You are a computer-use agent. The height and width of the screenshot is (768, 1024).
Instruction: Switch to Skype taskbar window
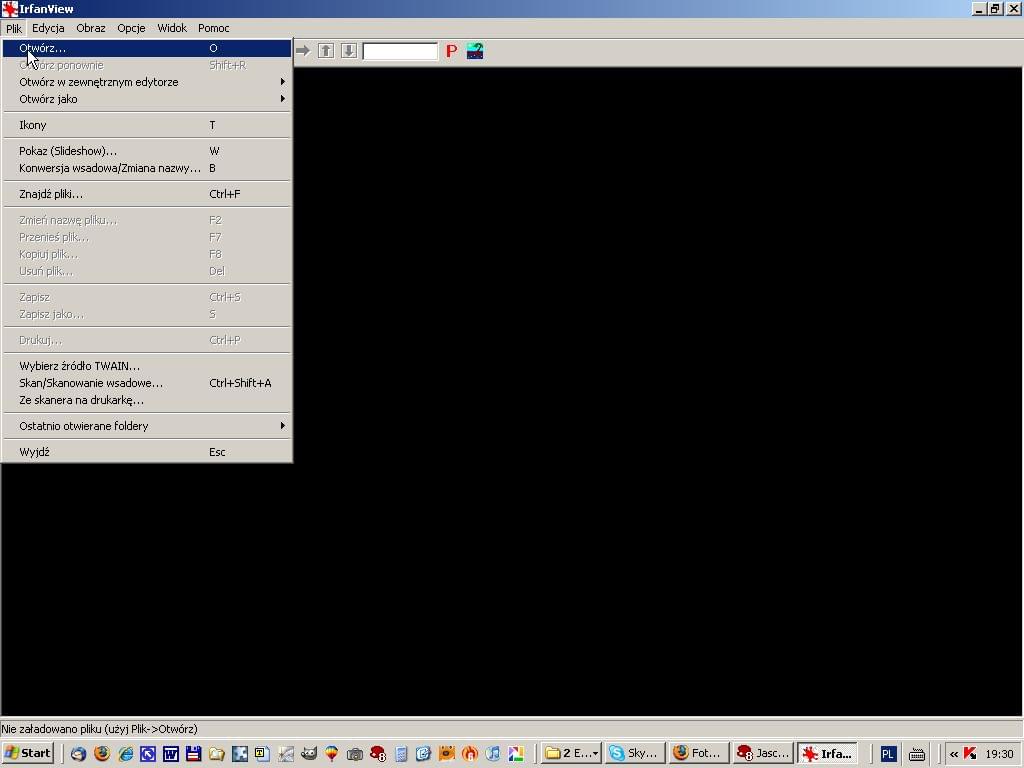coord(635,754)
